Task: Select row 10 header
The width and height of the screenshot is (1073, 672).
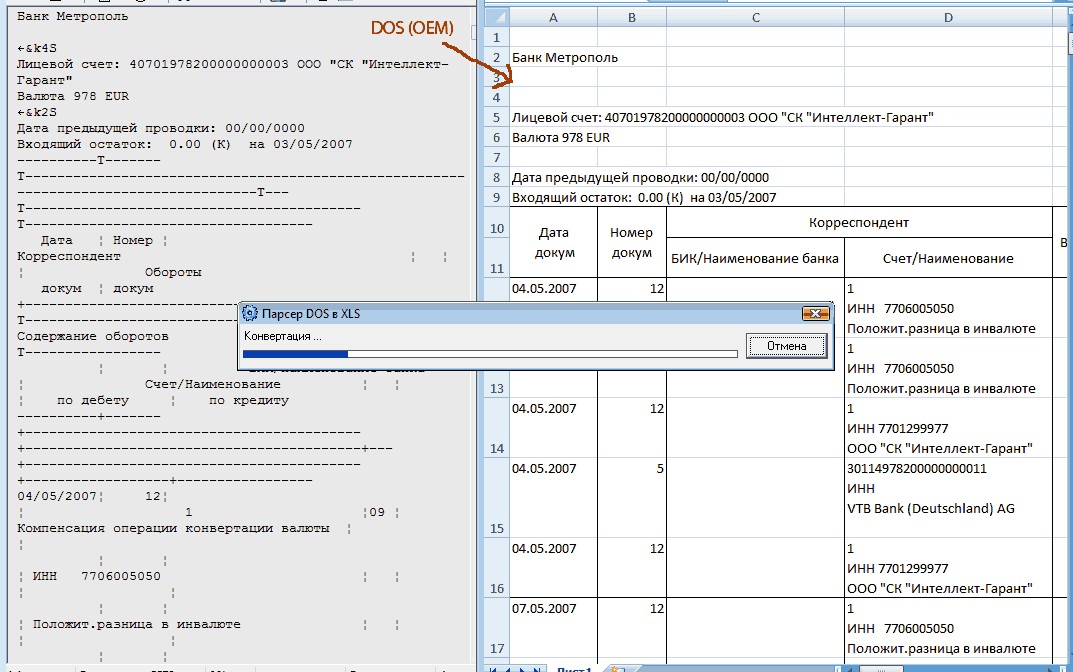Action: [497, 222]
